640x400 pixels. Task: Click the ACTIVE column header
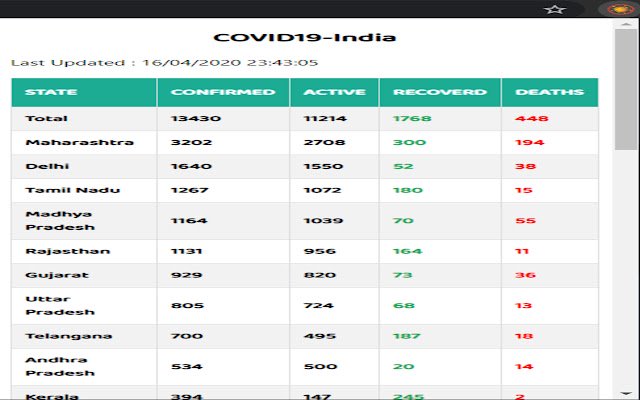click(334, 92)
